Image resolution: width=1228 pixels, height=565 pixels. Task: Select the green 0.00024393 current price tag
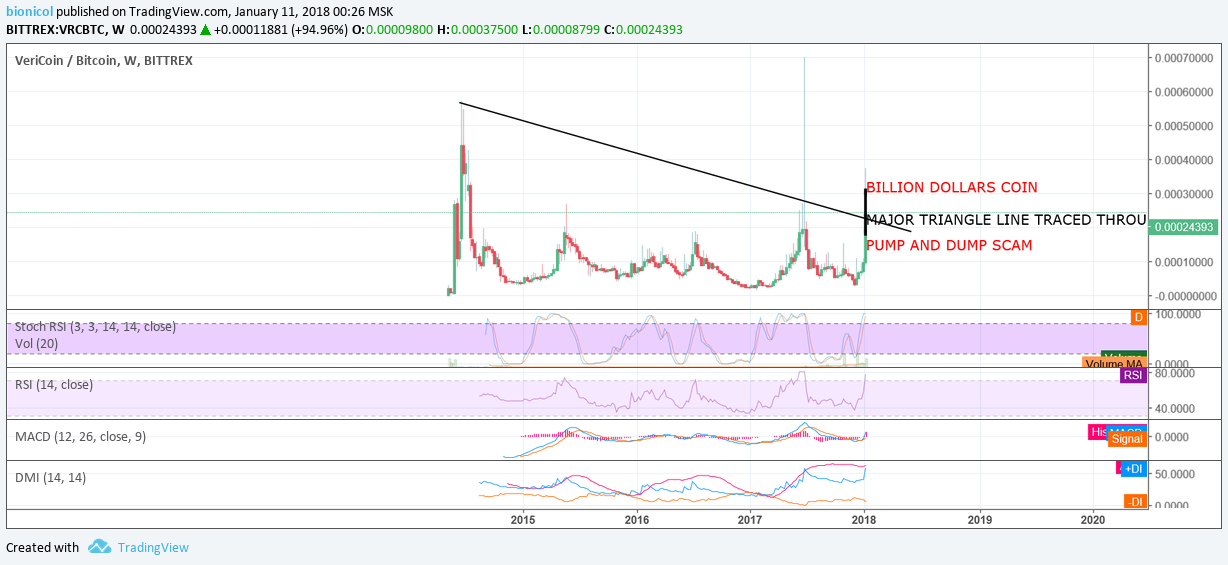click(x=1184, y=227)
